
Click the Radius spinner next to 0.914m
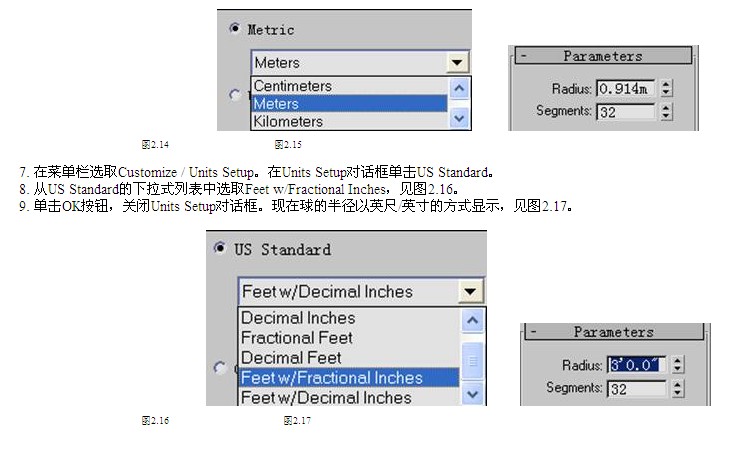coord(667,89)
